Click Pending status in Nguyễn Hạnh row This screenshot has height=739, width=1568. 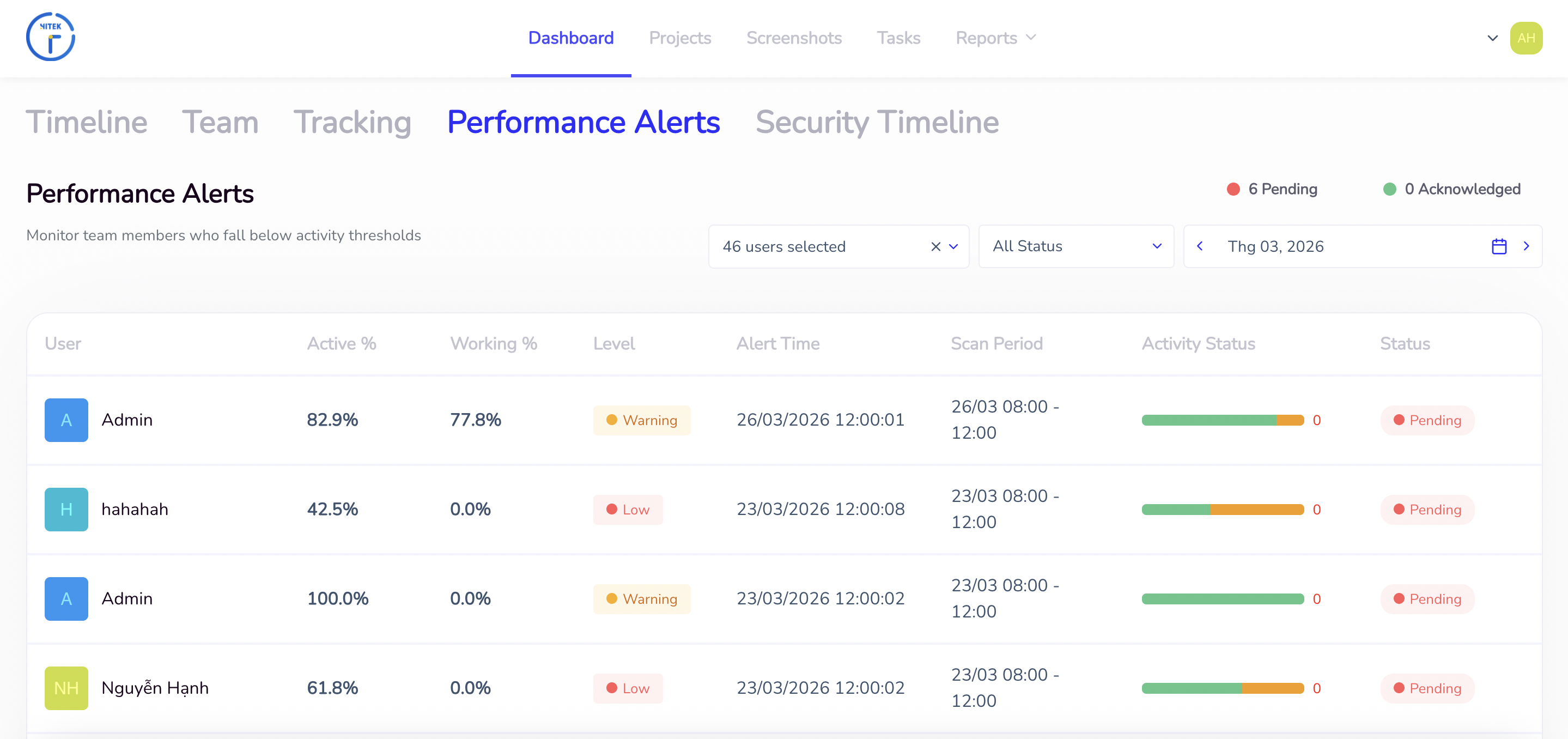[1427, 688]
